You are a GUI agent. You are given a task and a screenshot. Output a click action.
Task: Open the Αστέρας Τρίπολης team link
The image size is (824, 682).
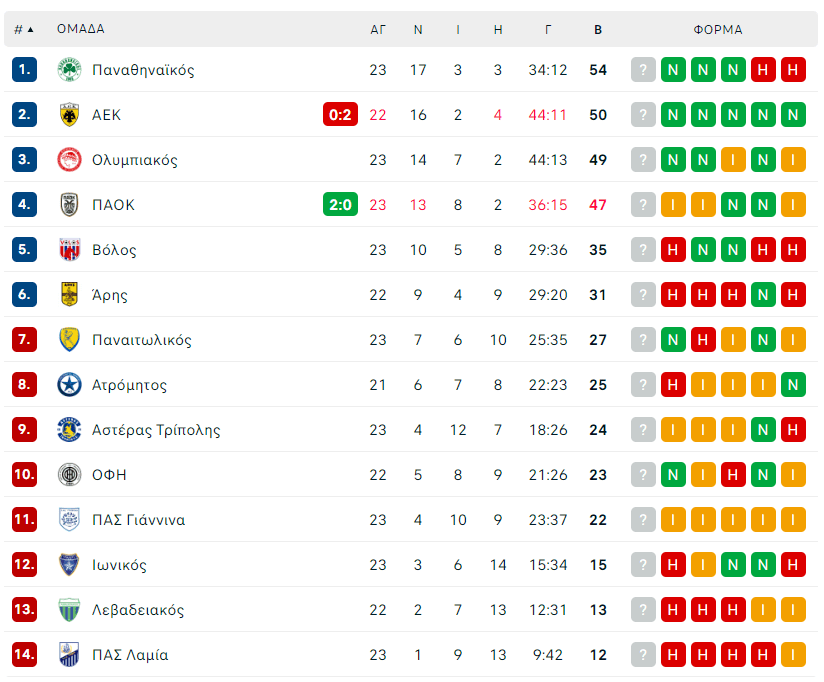point(156,430)
